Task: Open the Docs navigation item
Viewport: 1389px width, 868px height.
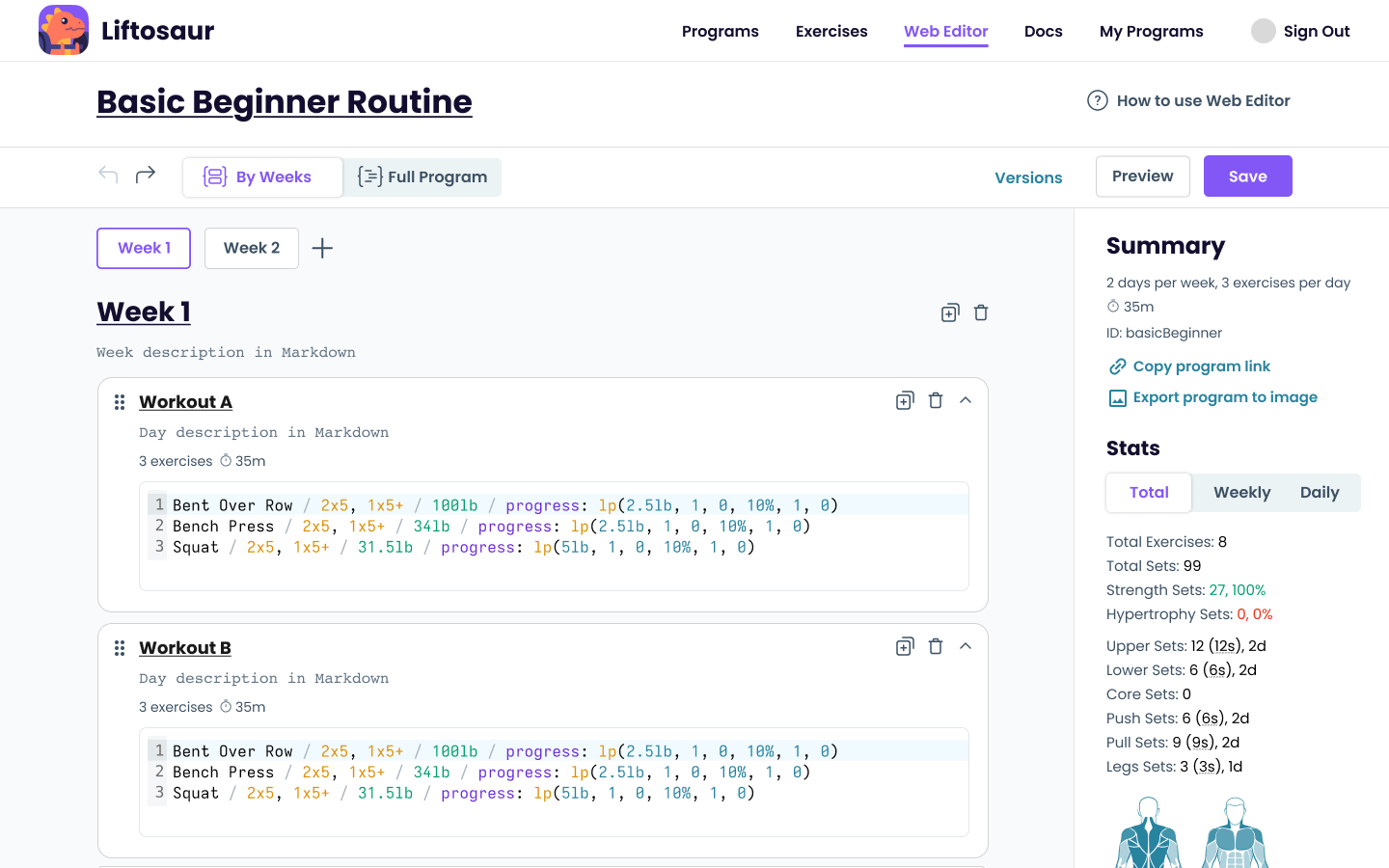Action: click(x=1043, y=31)
